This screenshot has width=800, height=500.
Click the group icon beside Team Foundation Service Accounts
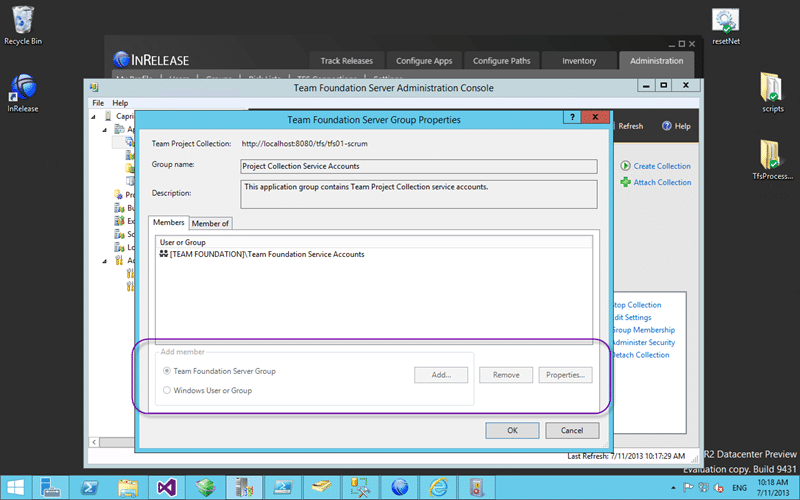(164, 254)
